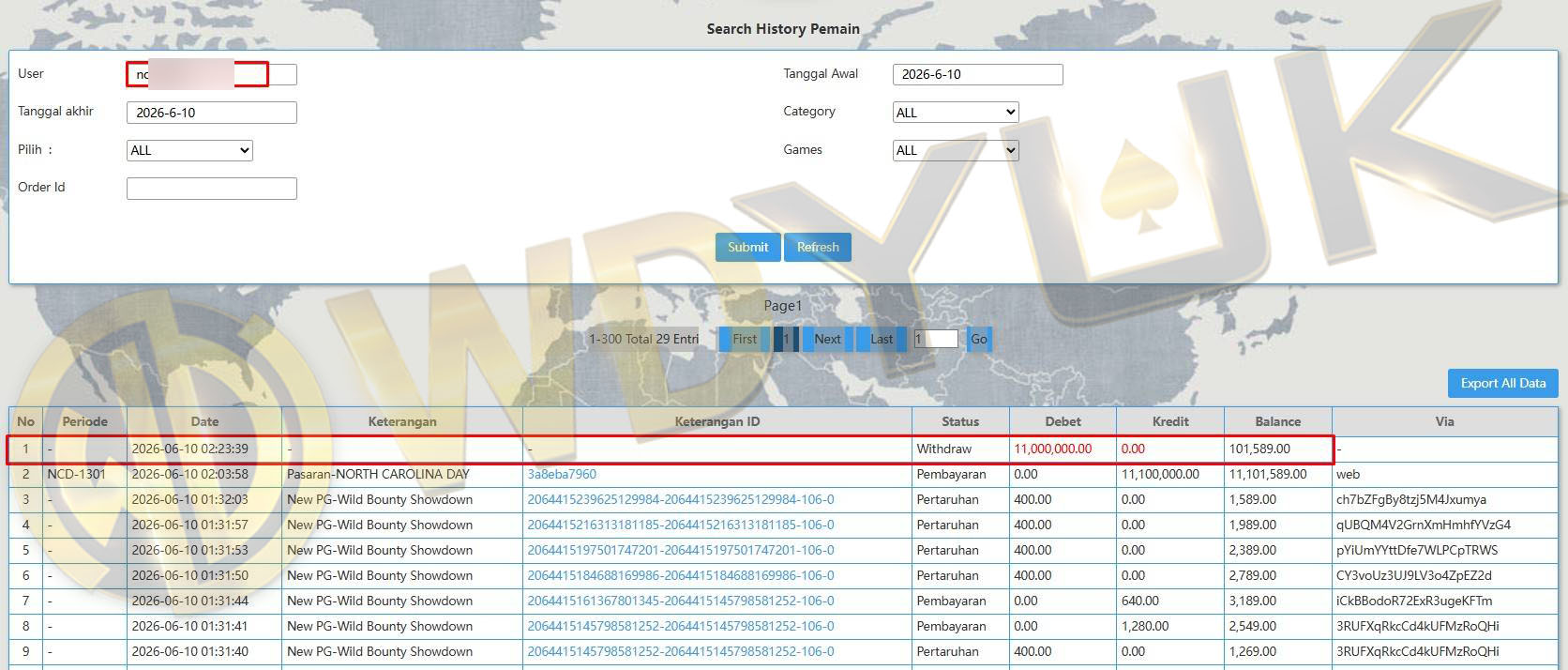This screenshot has height=670, width=1568.
Task: Click the Periode column header
Action: pyautogui.click(x=84, y=421)
